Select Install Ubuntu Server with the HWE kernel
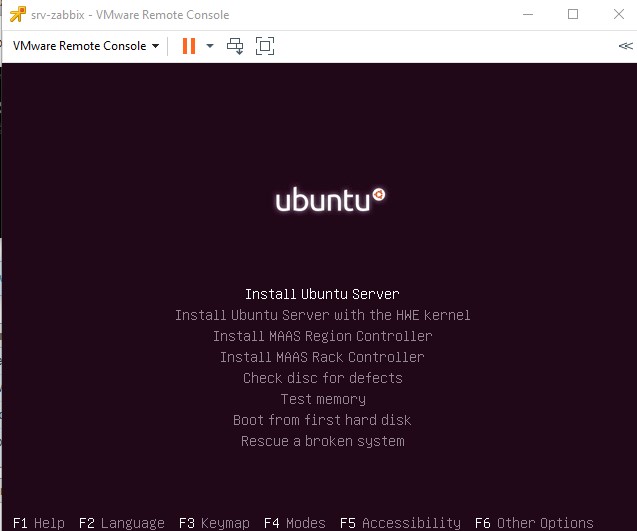This screenshot has height=531, width=637. tap(323, 315)
